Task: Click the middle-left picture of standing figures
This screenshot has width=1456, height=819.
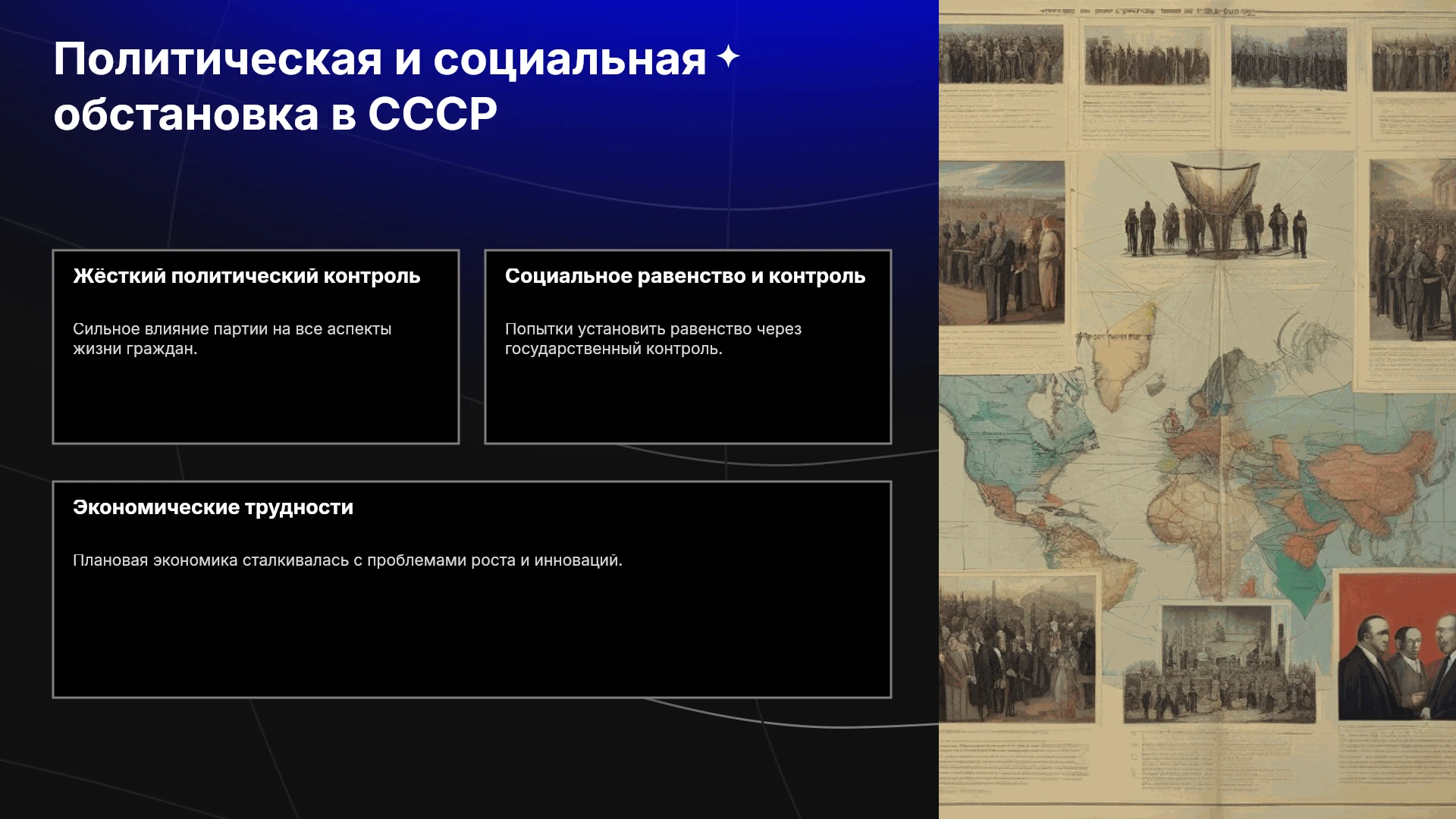Action: (1002, 243)
